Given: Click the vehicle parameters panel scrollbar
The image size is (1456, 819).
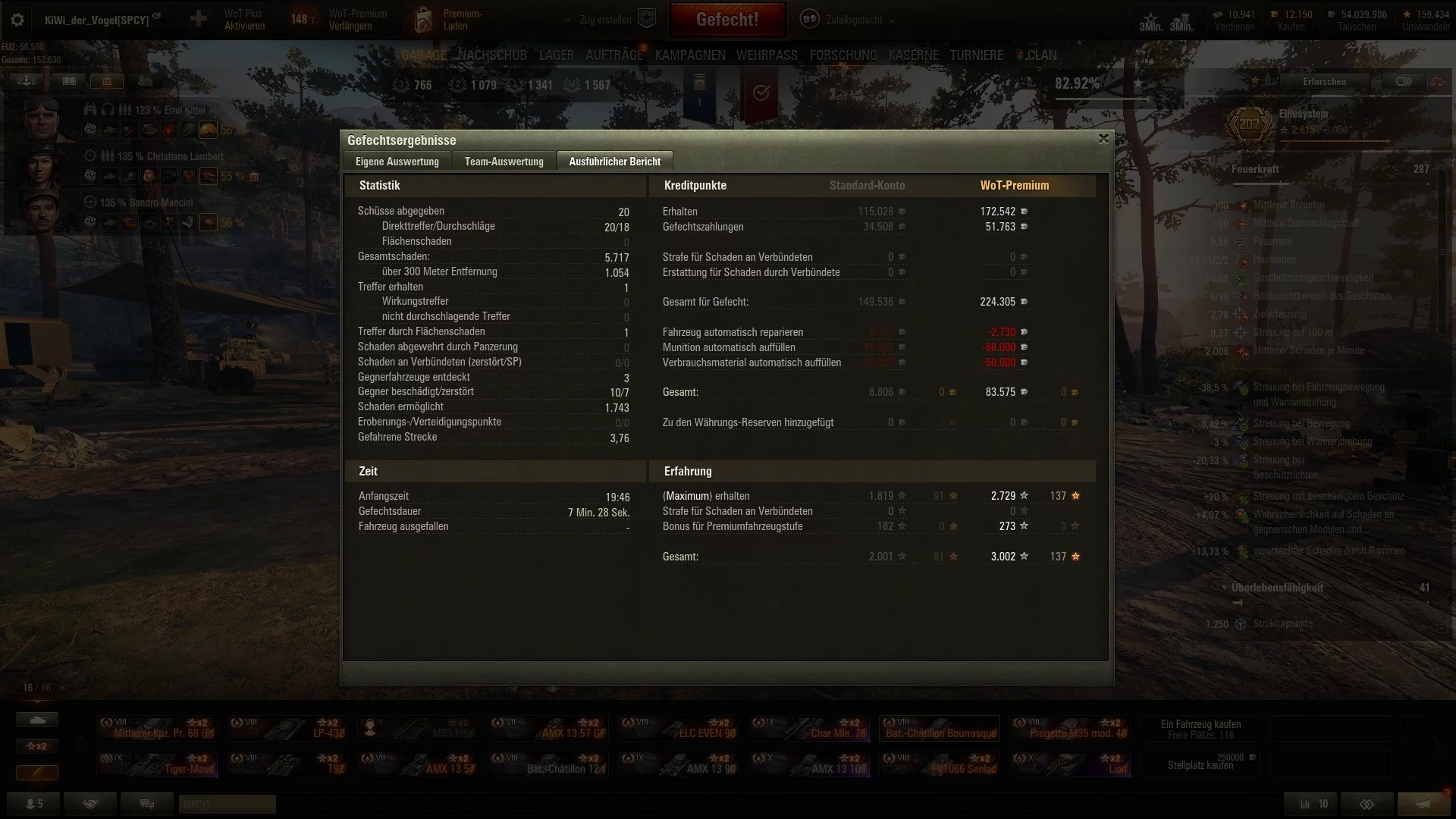Looking at the screenshot, I should coord(1442,258).
